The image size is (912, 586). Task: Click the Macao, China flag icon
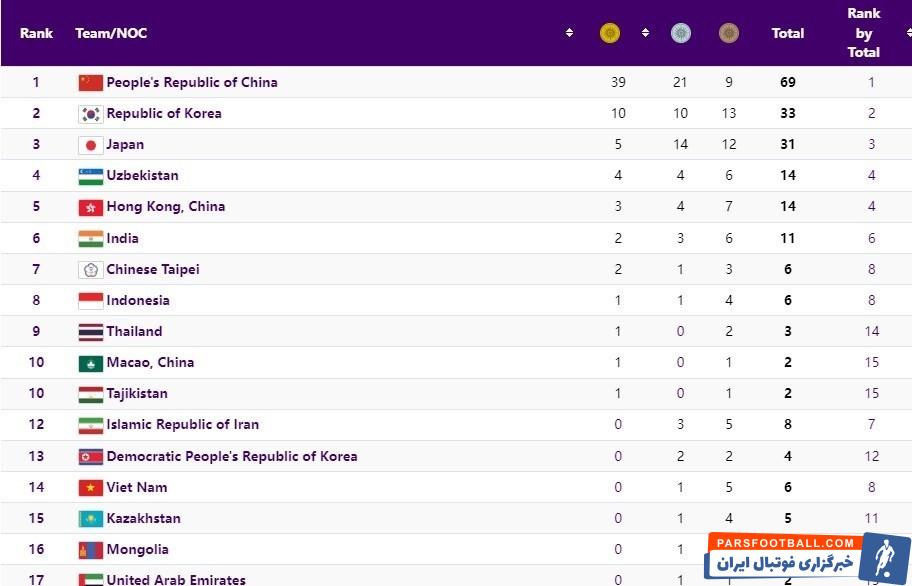point(91,363)
